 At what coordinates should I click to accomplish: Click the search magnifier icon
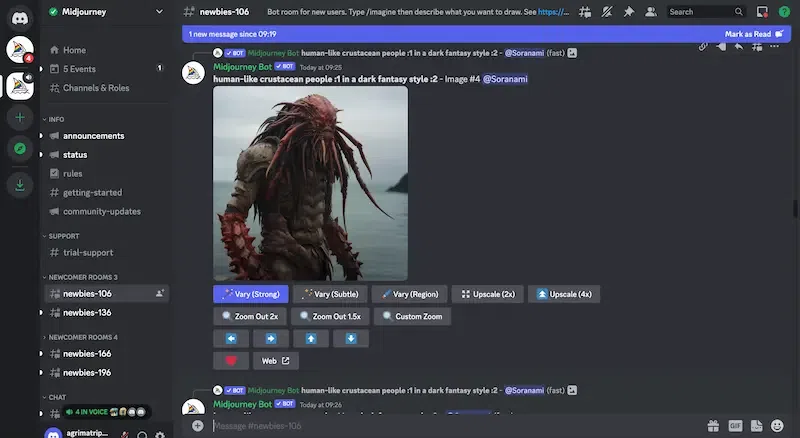pyautogui.click(x=738, y=12)
